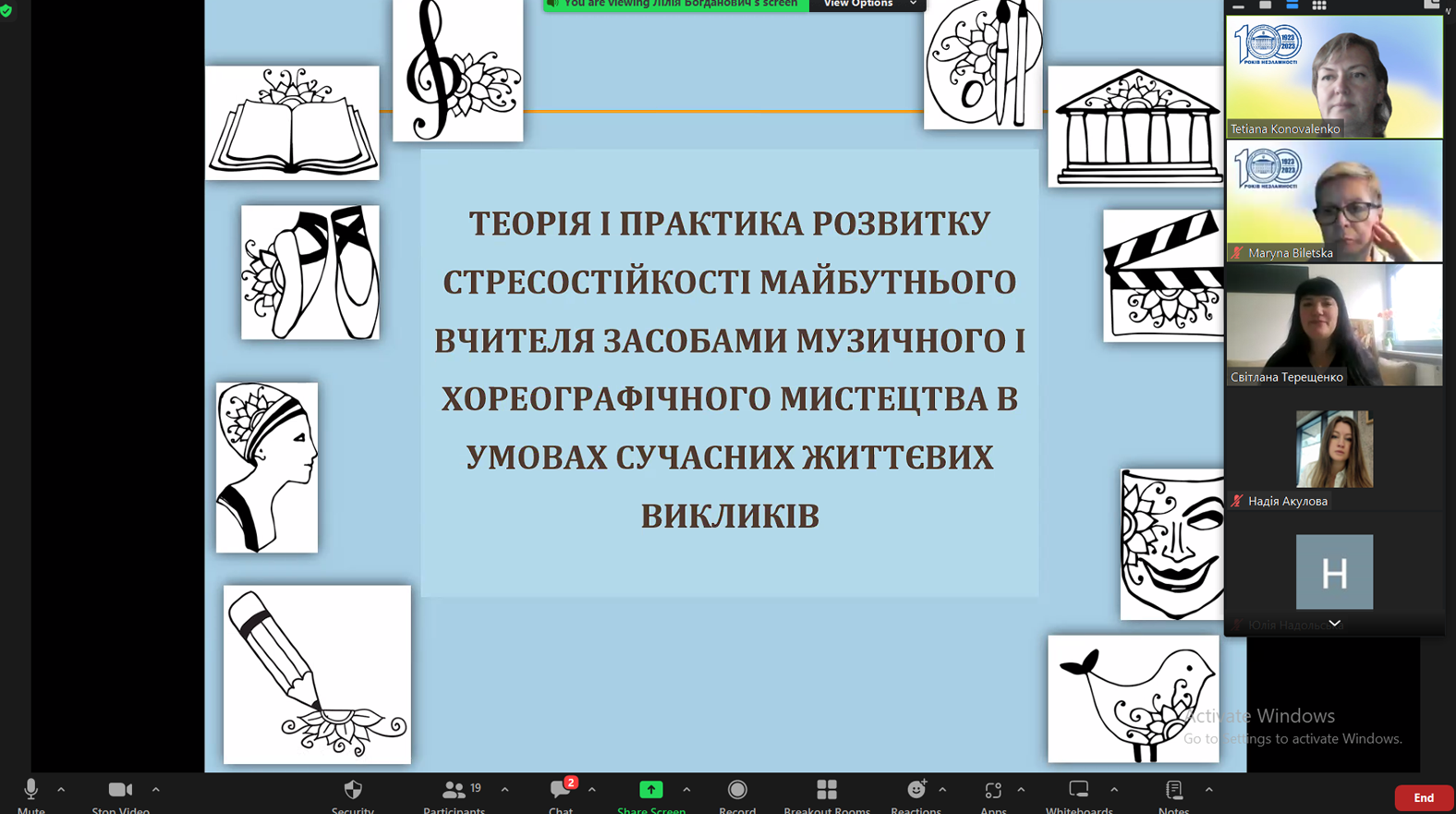The width and height of the screenshot is (1456, 814).
Task: Click the green Share Screen icon
Action: 651,791
